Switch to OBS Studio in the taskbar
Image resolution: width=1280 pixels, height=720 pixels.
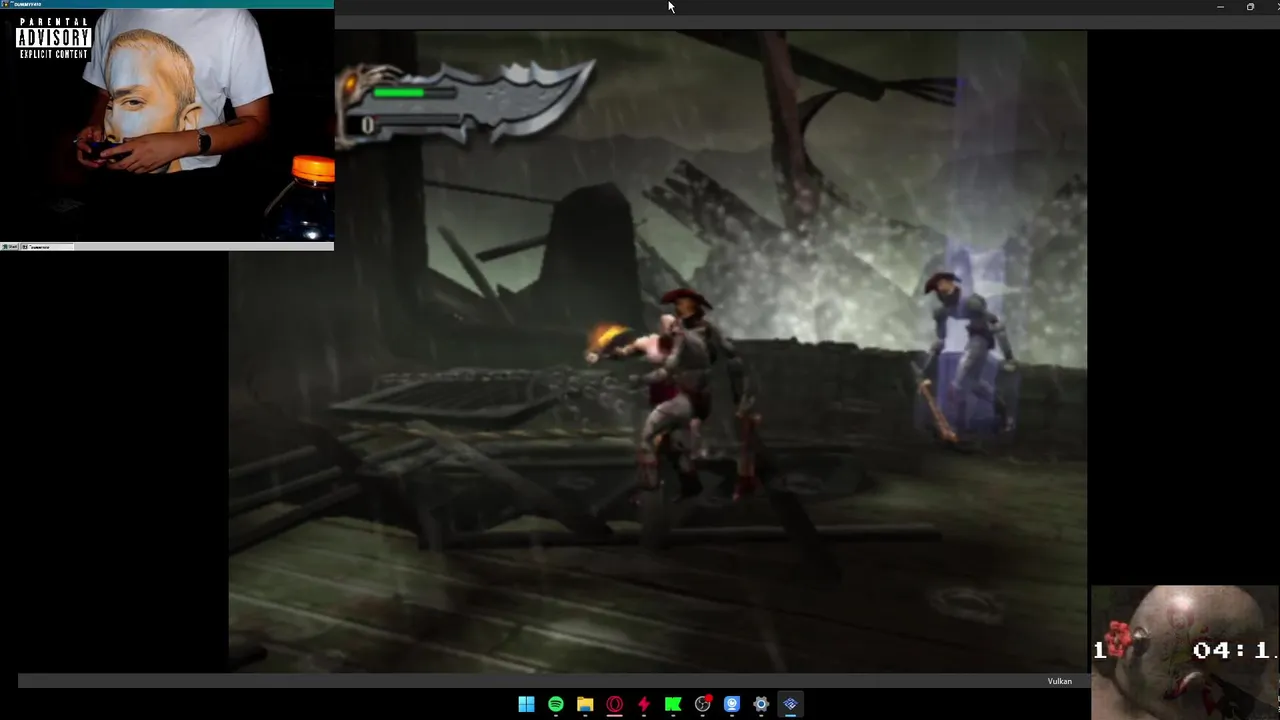(703, 704)
